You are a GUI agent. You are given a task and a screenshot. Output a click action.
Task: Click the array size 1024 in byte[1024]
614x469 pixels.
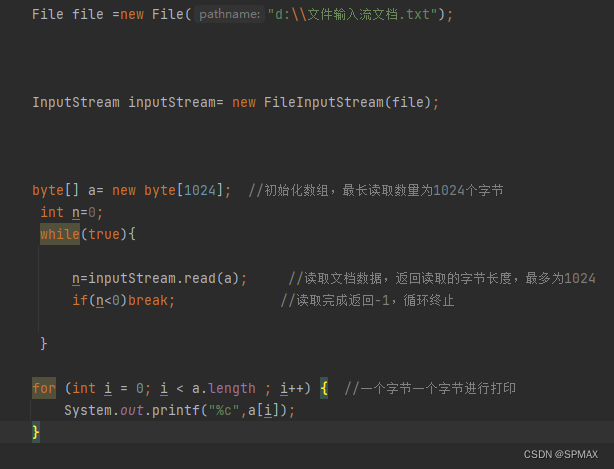point(200,190)
